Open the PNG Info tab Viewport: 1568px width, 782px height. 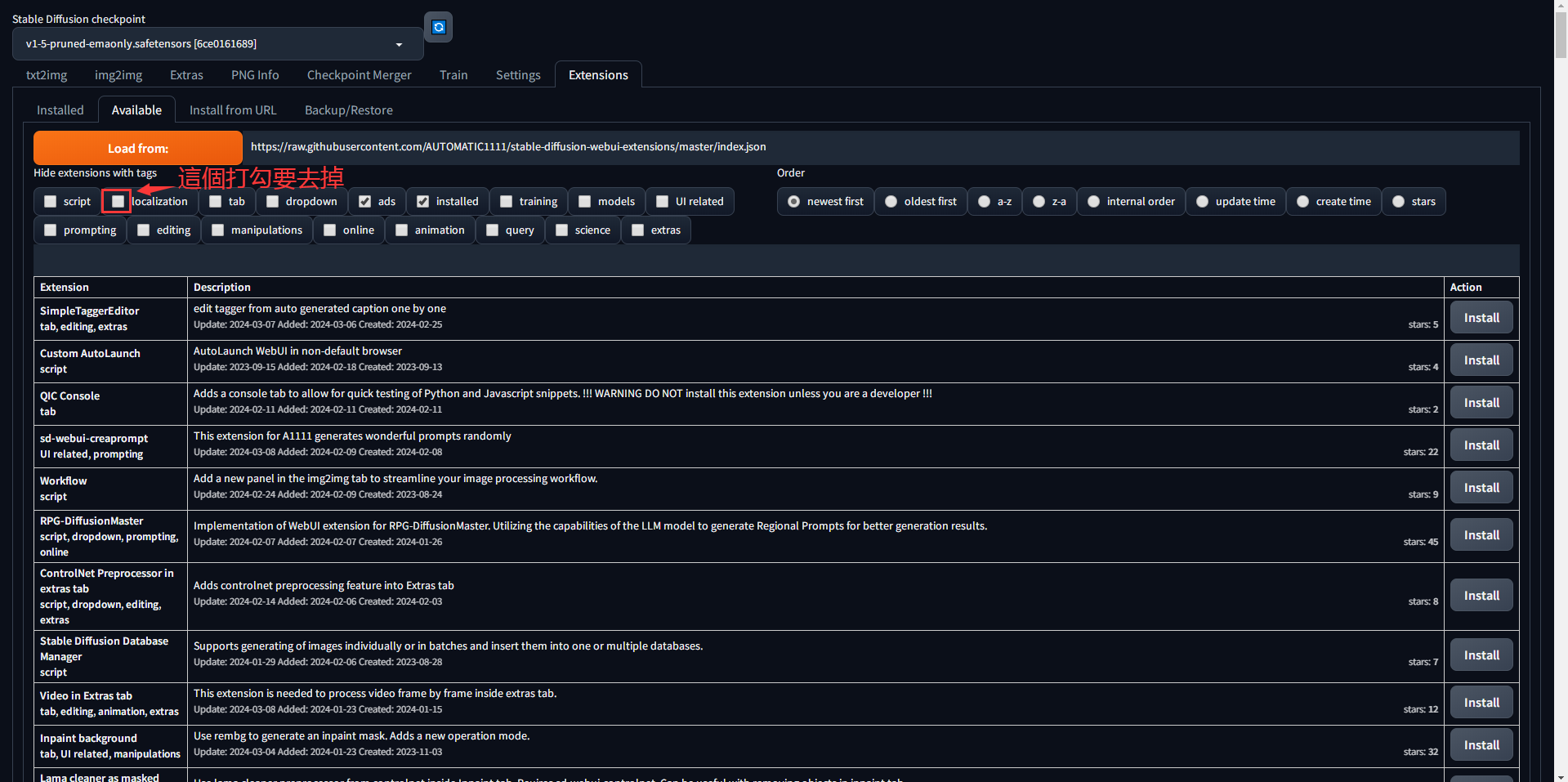click(x=255, y=74)
